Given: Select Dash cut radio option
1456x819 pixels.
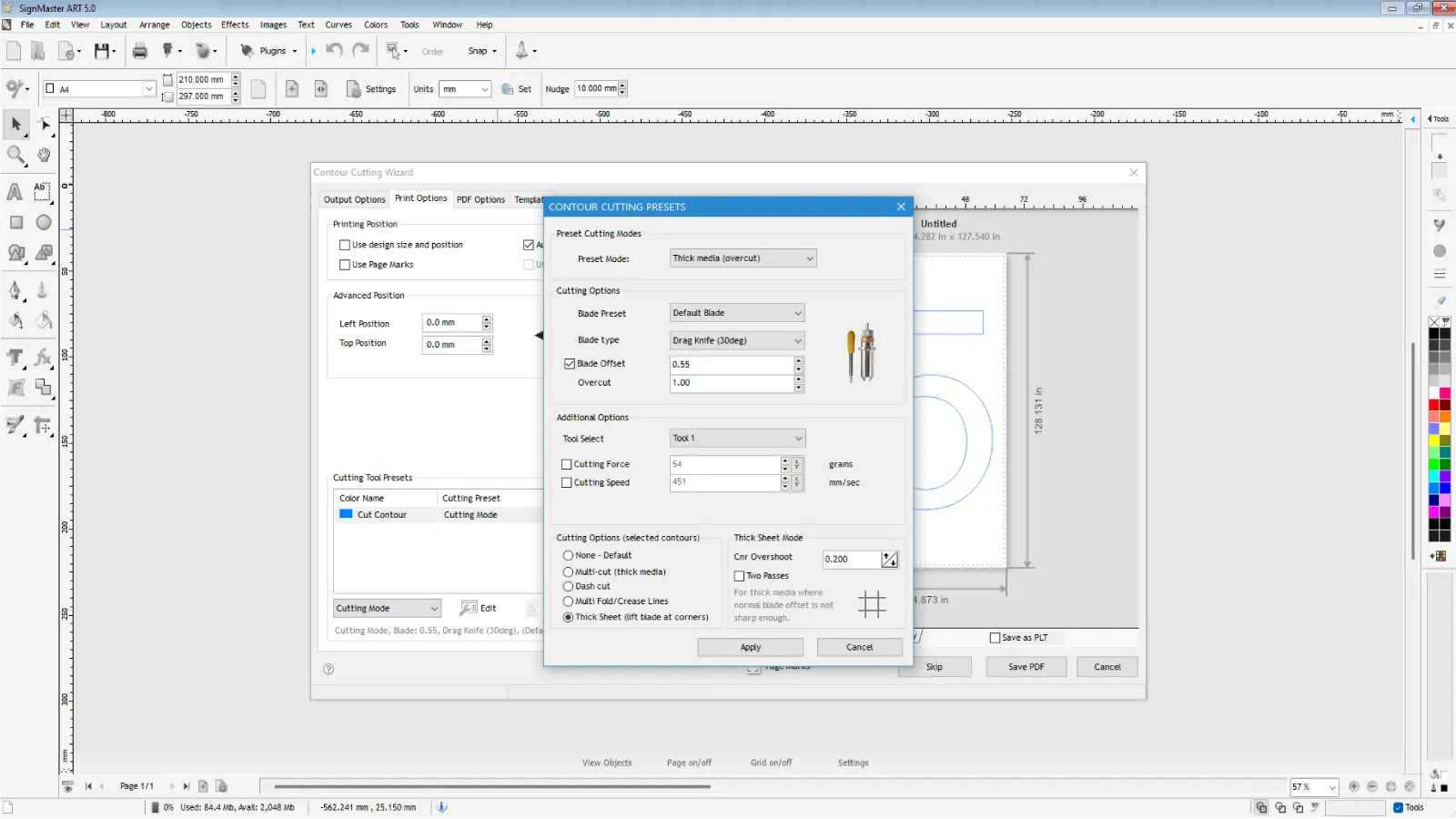Looking at the screenshot, I should (x=568, y=587).
